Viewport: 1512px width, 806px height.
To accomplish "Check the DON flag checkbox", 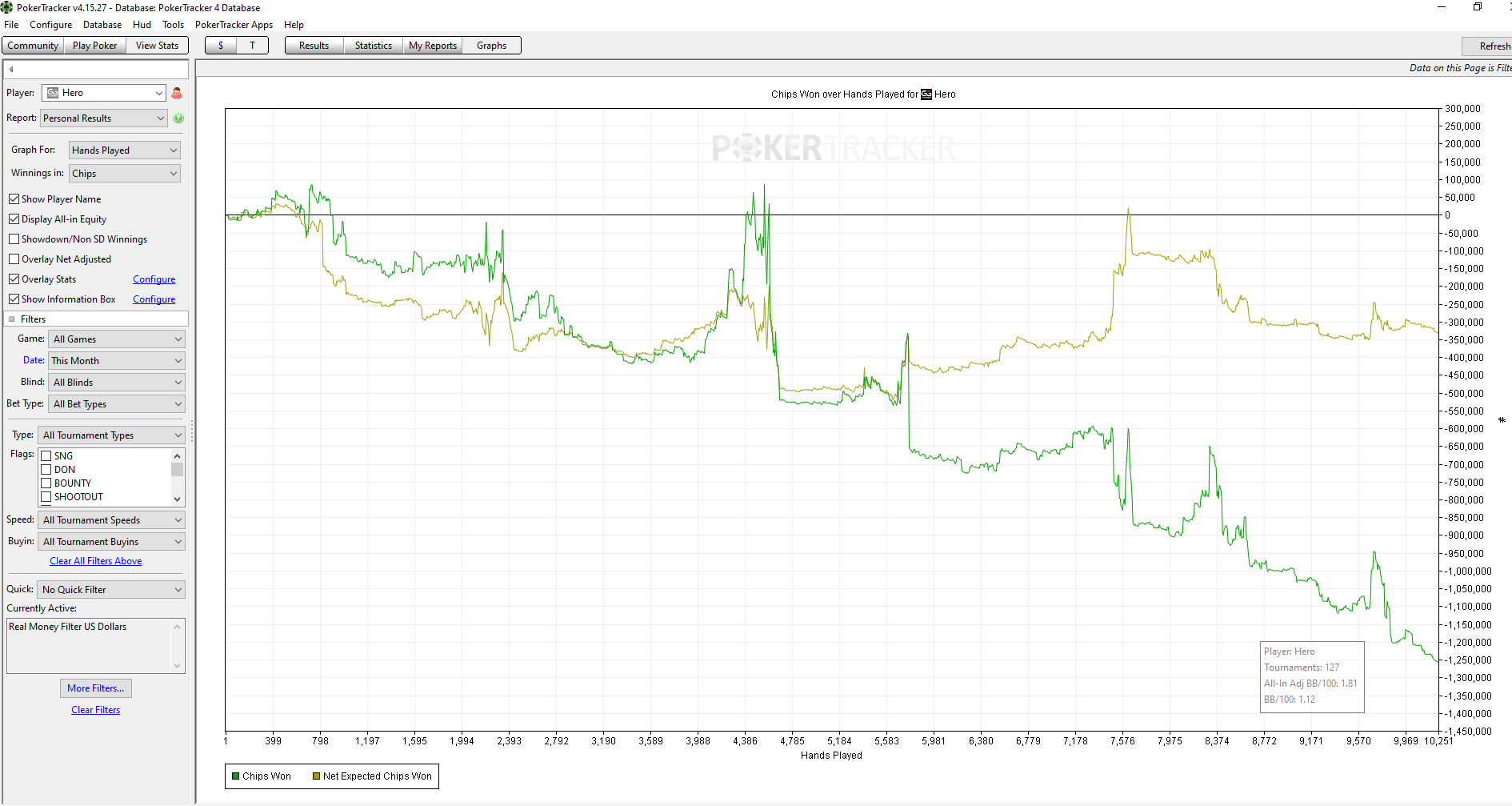I will pyautogui.click(x=46, y=470).
